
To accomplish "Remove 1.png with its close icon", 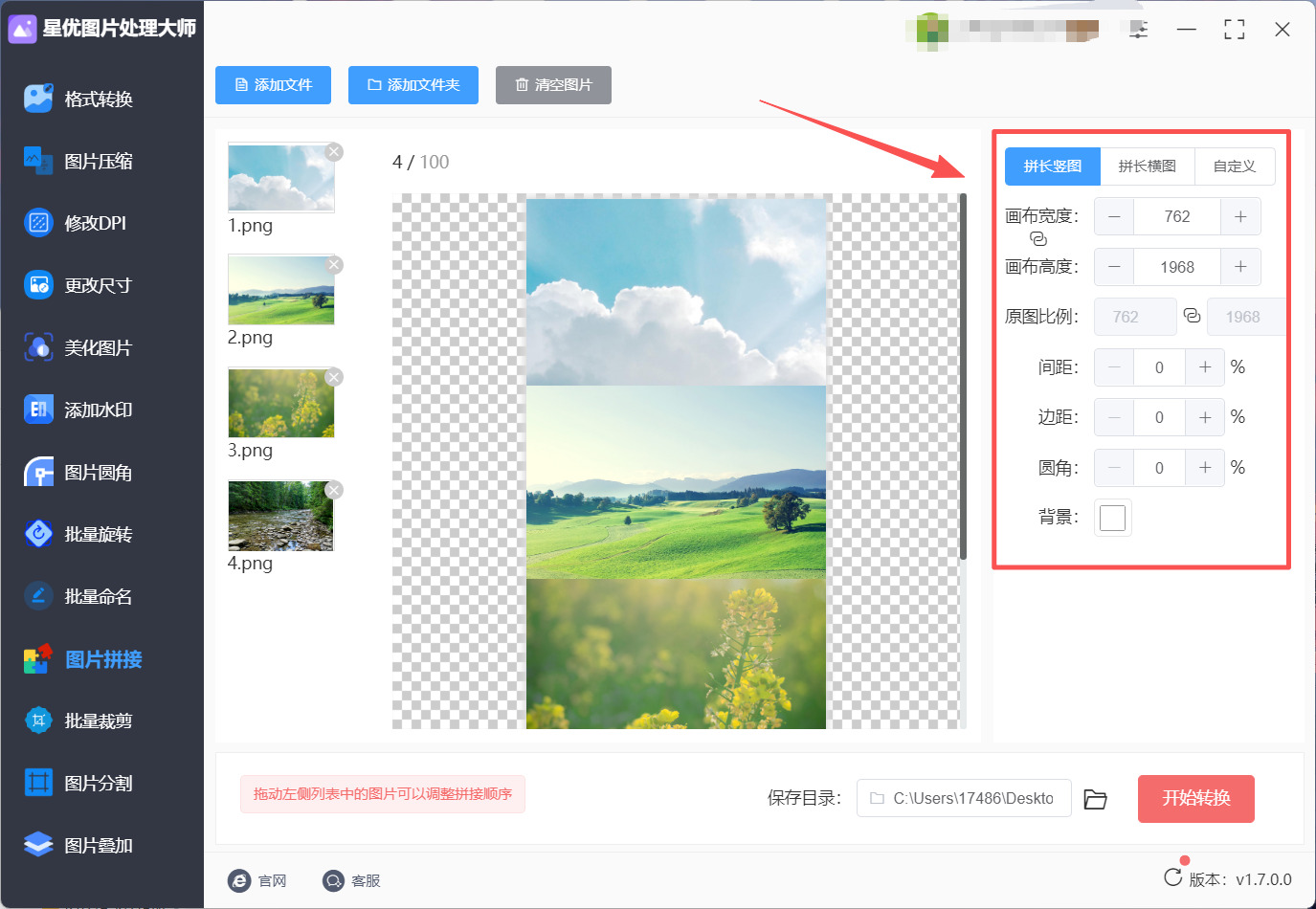I will point(334,151).
